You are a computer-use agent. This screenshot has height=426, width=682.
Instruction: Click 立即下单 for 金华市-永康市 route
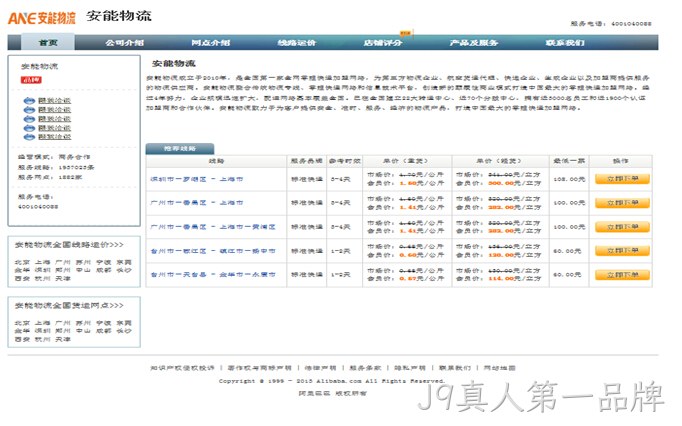click(622, 275)
